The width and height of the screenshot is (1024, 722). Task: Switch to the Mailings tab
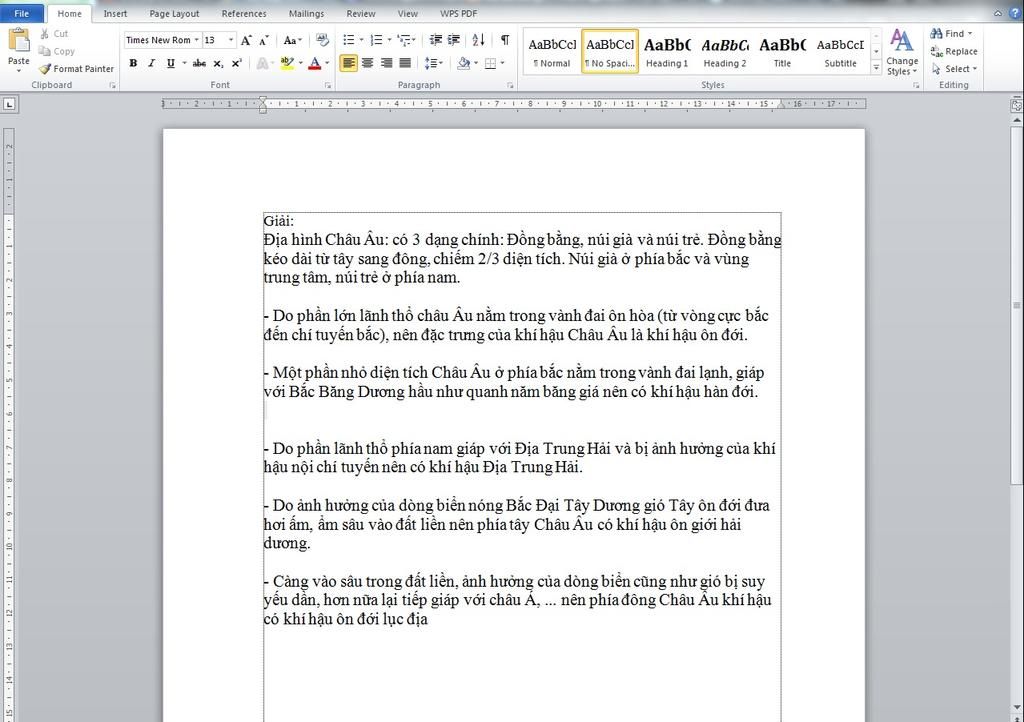click(x=306, y=13)
